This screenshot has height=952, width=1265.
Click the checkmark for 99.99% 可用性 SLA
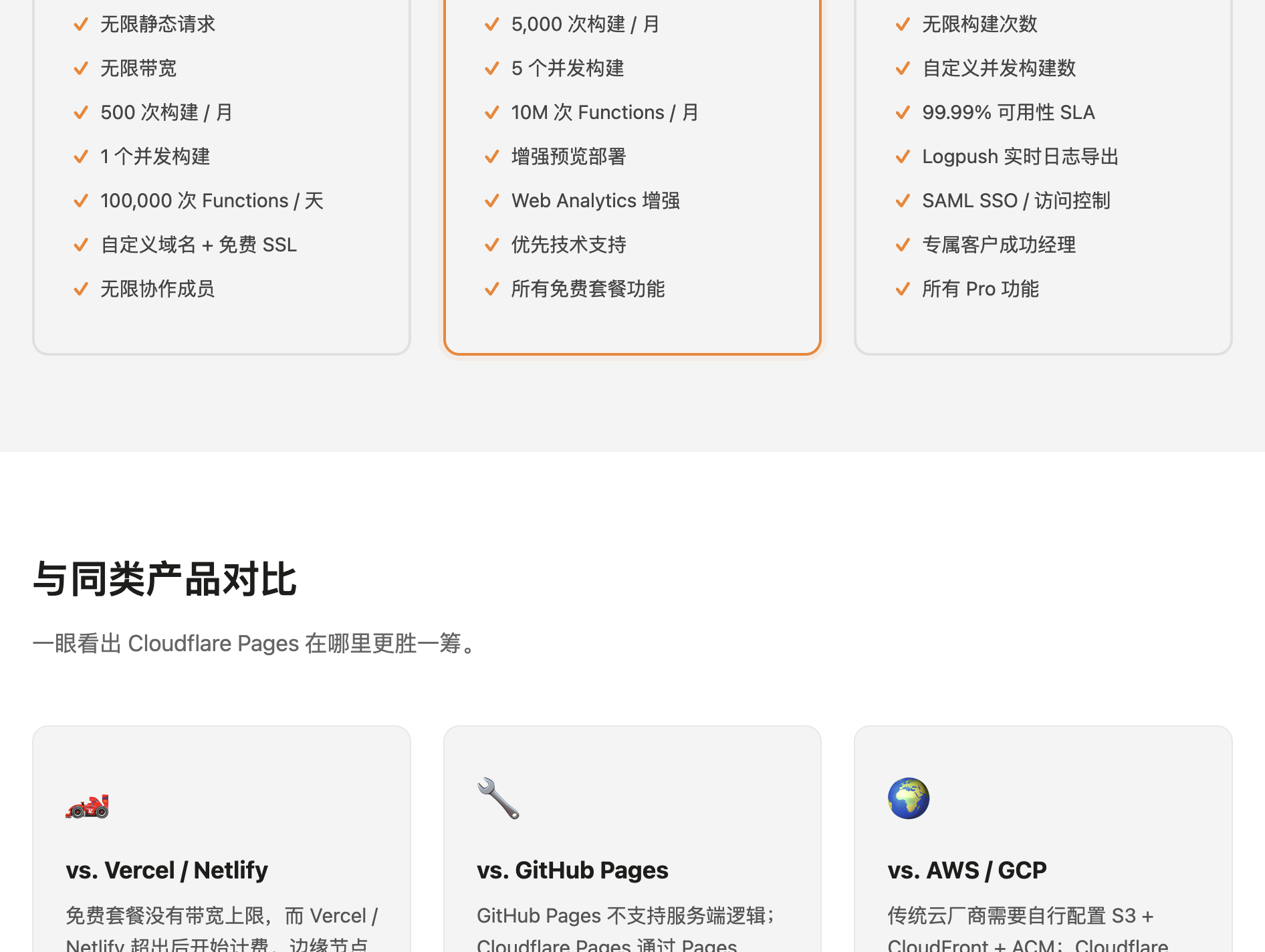pos(903,113)
